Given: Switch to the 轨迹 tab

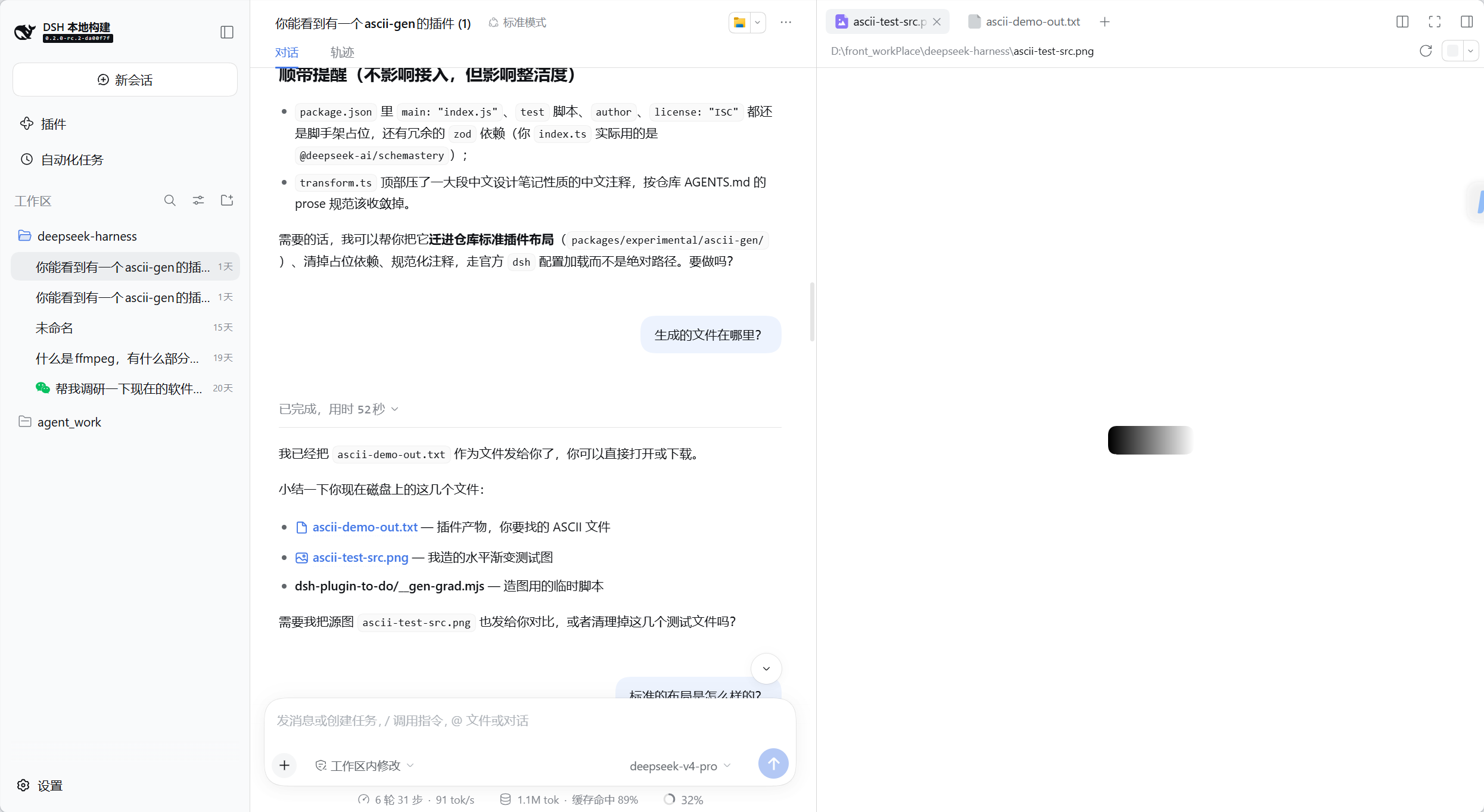Looking at the screenshot, I should pos(342,52).
